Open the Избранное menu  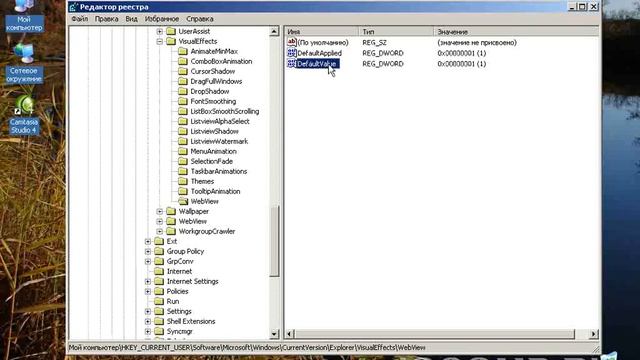point(162,19)
